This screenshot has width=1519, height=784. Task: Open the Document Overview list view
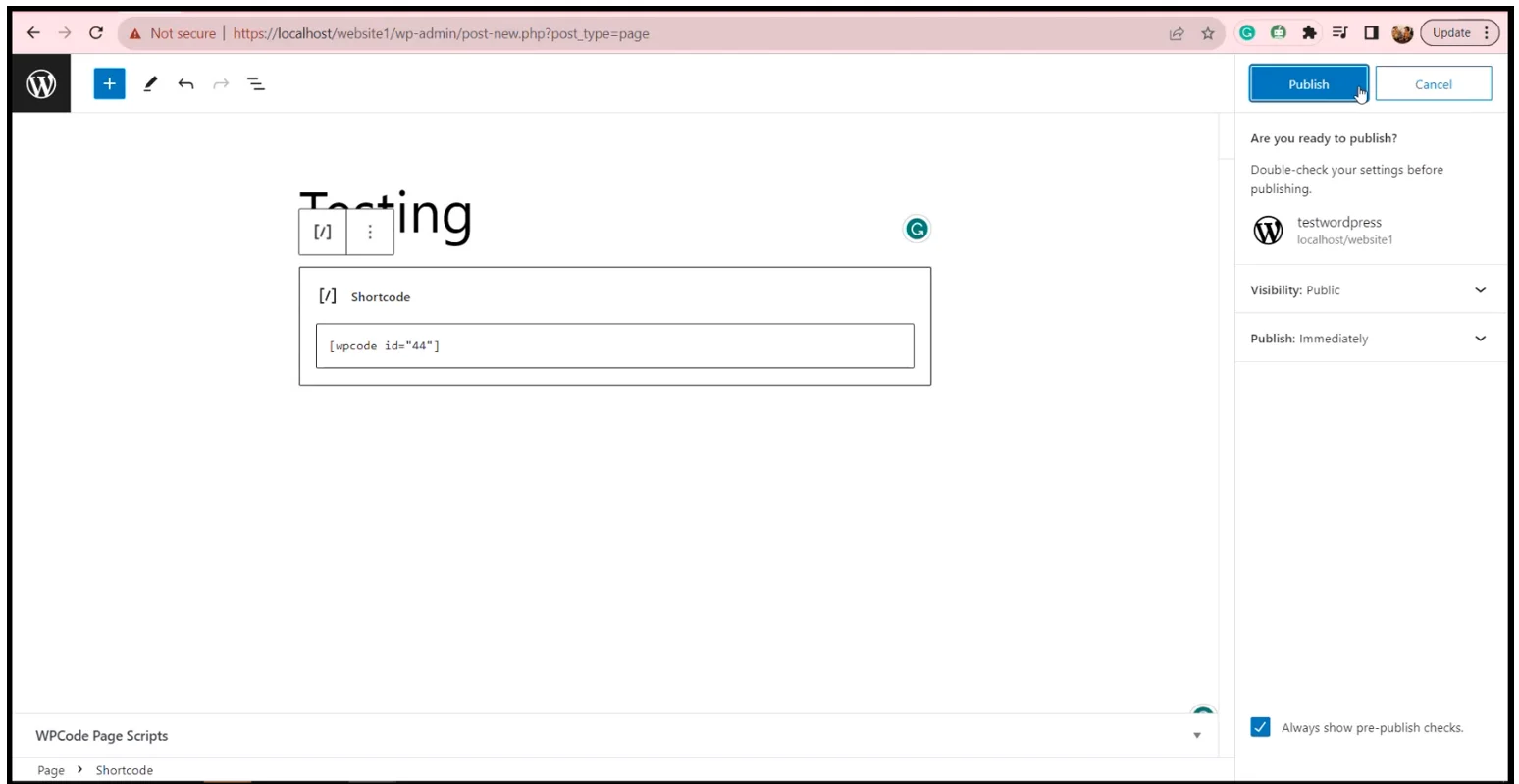click(x=256, y=84)
